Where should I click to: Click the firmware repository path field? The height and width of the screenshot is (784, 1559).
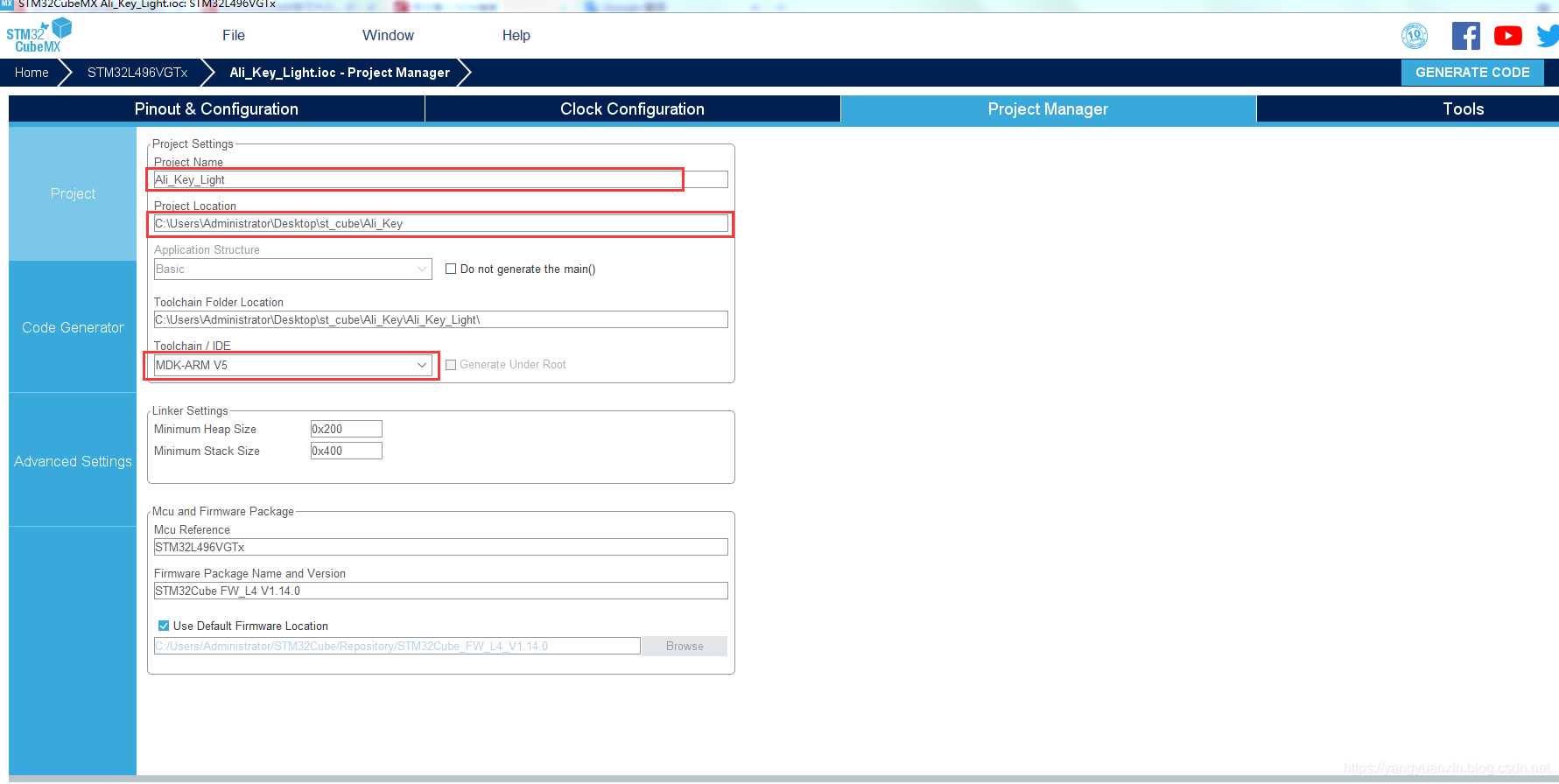pos(397,646)
